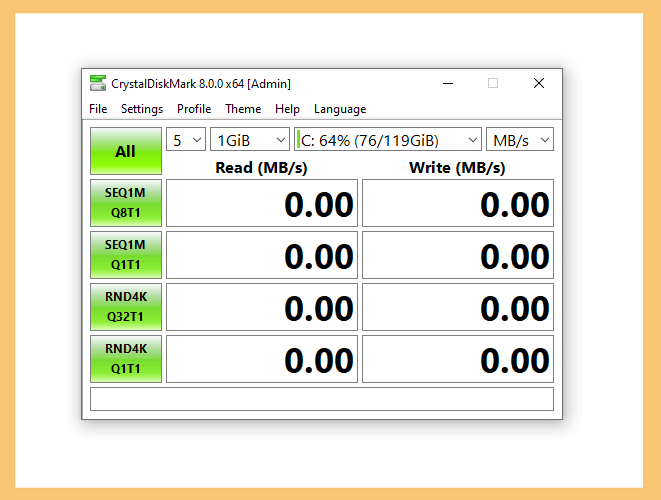
Task: Click the RND4K Q32T1 write result value
Action: [x=458, y=307]
